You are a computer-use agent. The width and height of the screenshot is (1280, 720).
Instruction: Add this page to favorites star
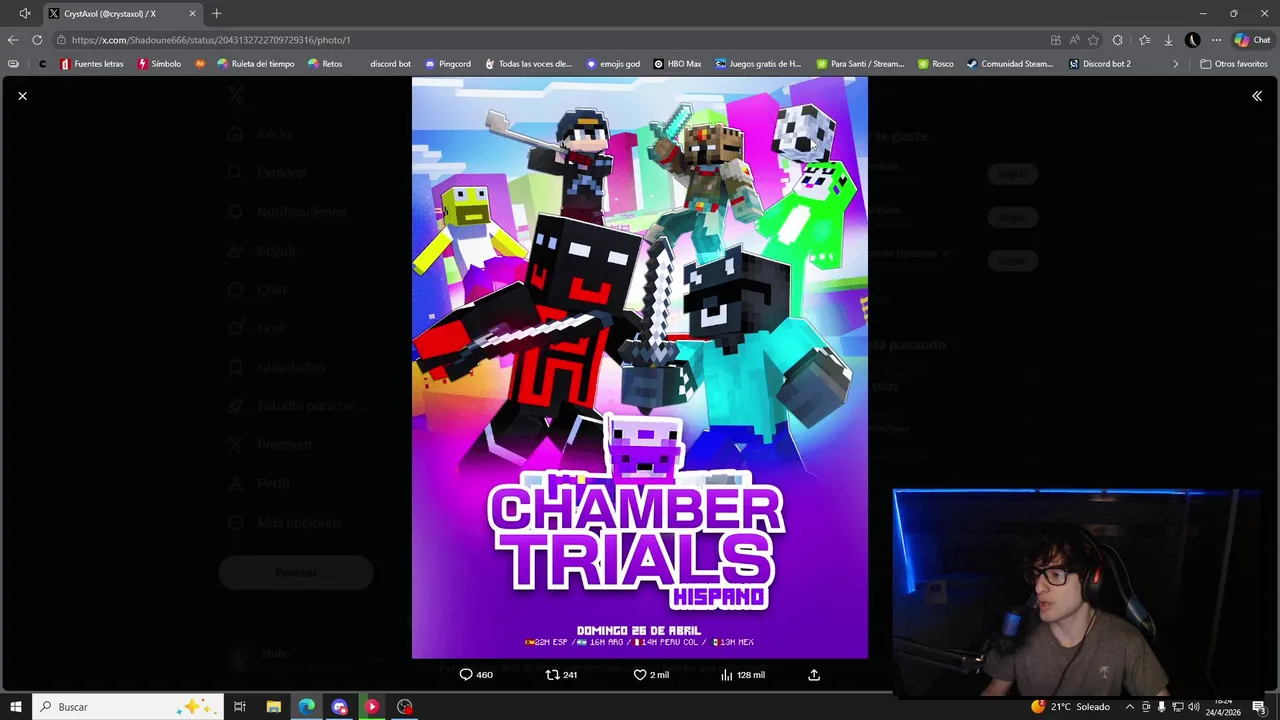(1094, 40)
